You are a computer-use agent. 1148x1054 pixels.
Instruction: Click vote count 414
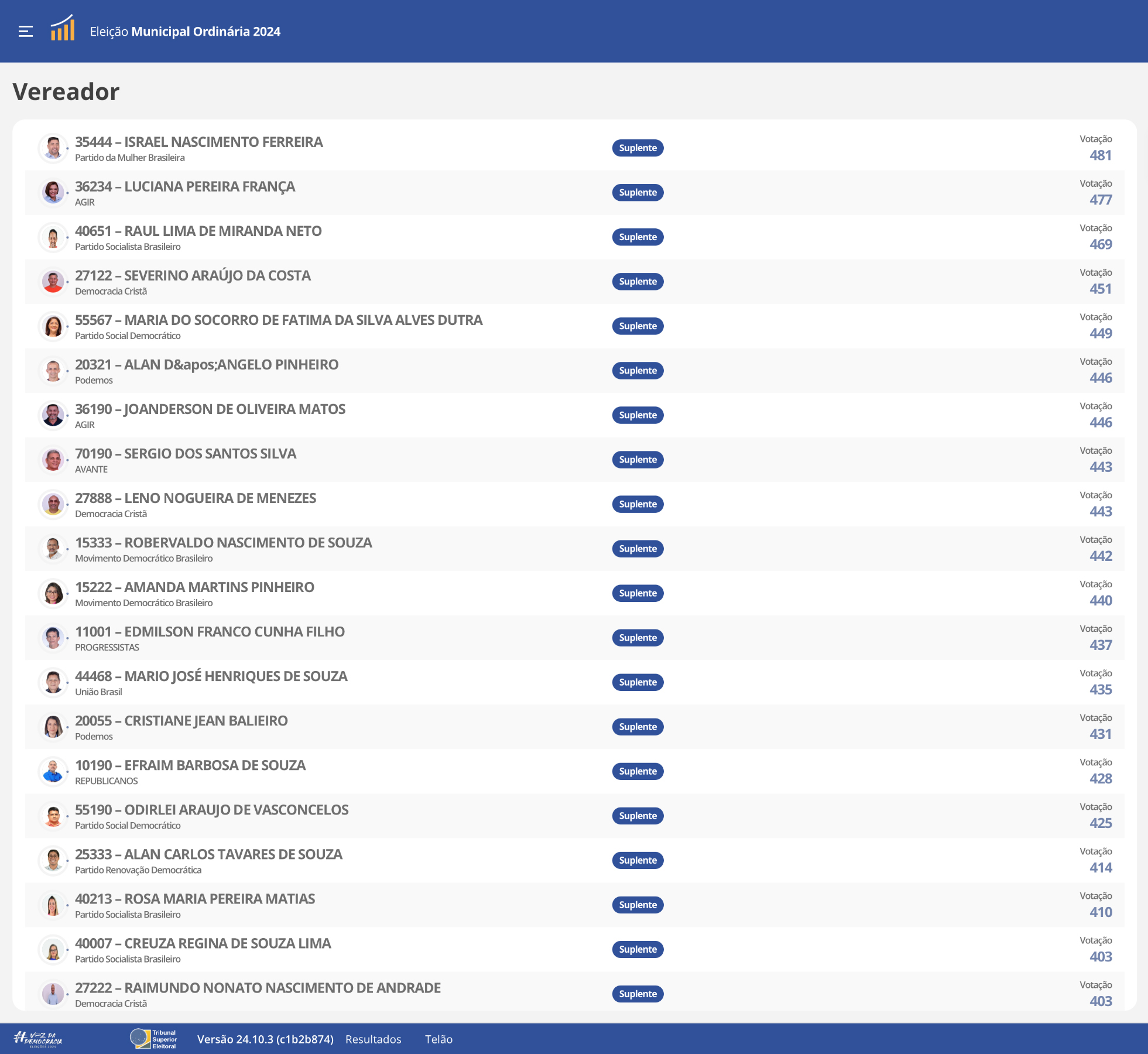pos(1101,868)
